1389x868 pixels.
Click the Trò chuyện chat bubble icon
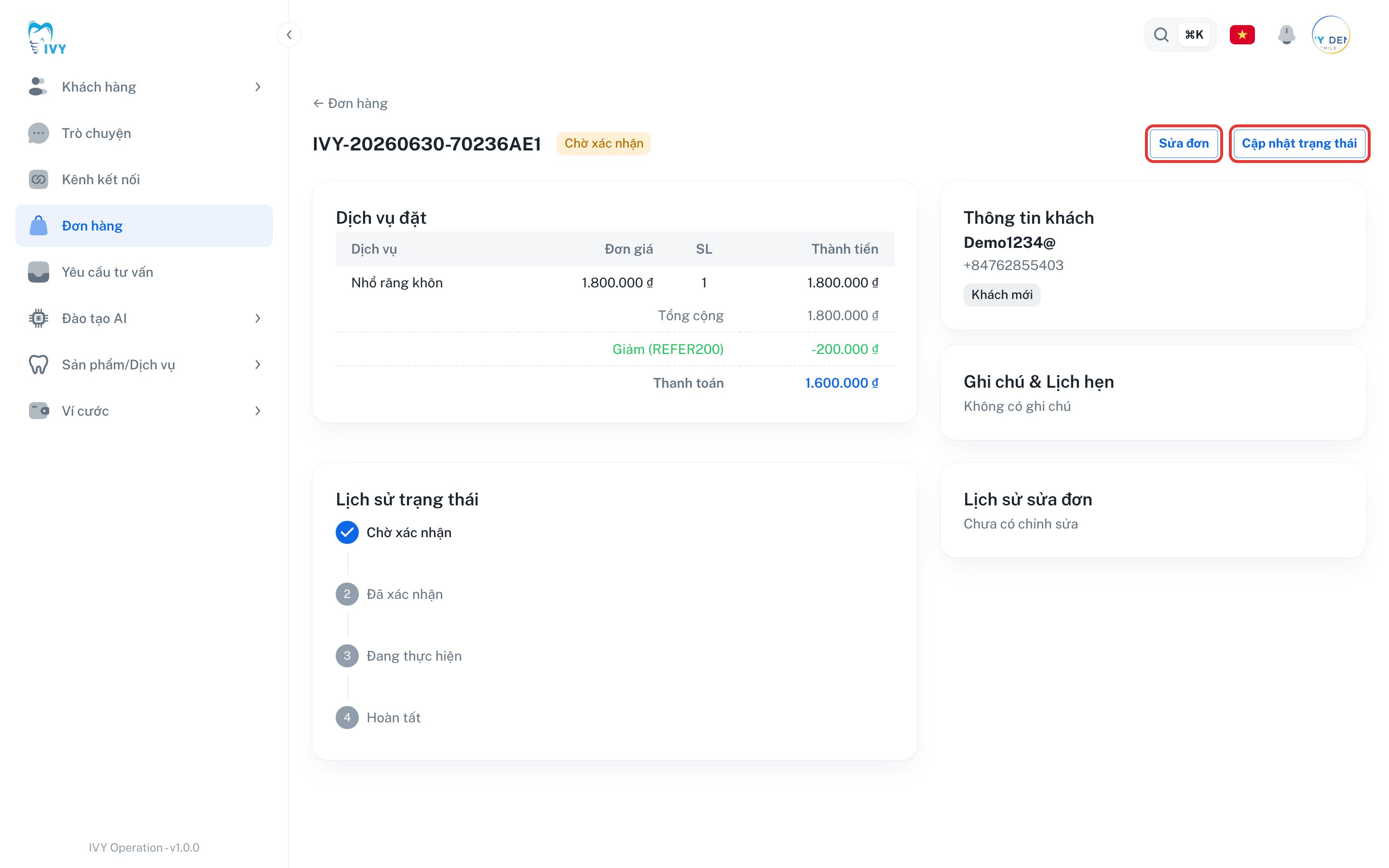pos(39,133)
